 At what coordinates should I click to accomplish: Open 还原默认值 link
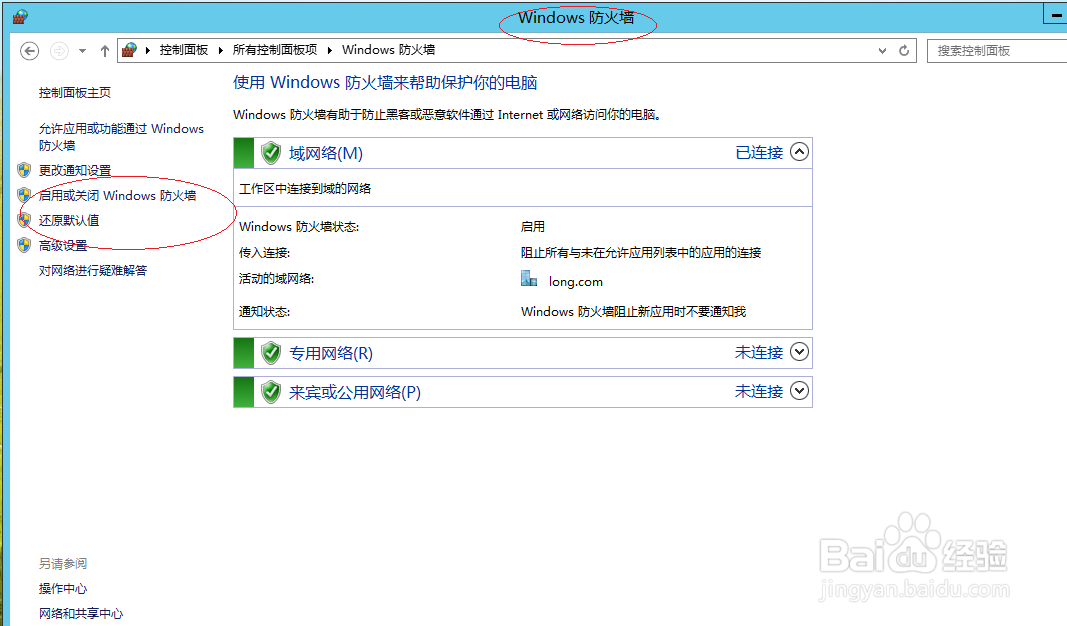point(69,220)
